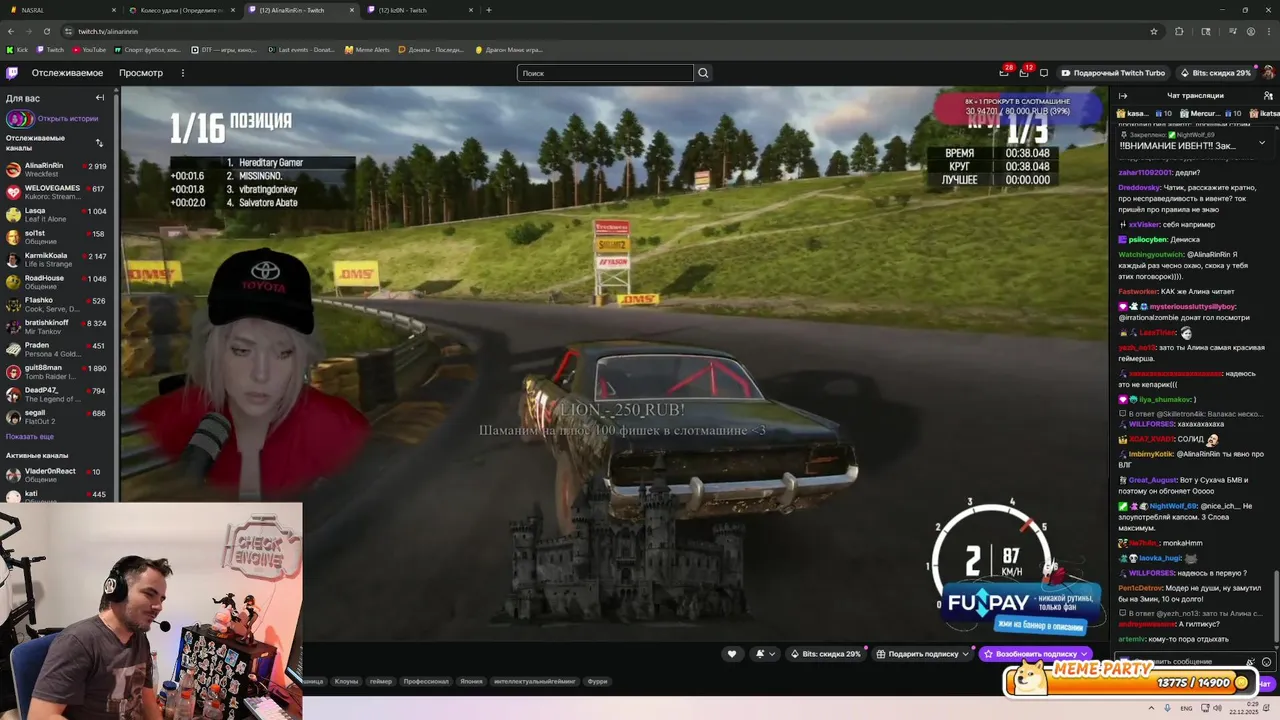This screenshot has width=1280, height=720.
Task: Open the Bits cheer icon in chat input
Action: pyautogui.click(x=1250, y=661)
